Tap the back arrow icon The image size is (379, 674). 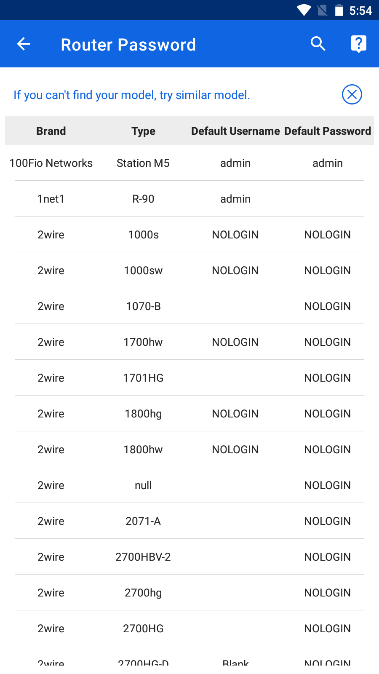pos(24,44)
